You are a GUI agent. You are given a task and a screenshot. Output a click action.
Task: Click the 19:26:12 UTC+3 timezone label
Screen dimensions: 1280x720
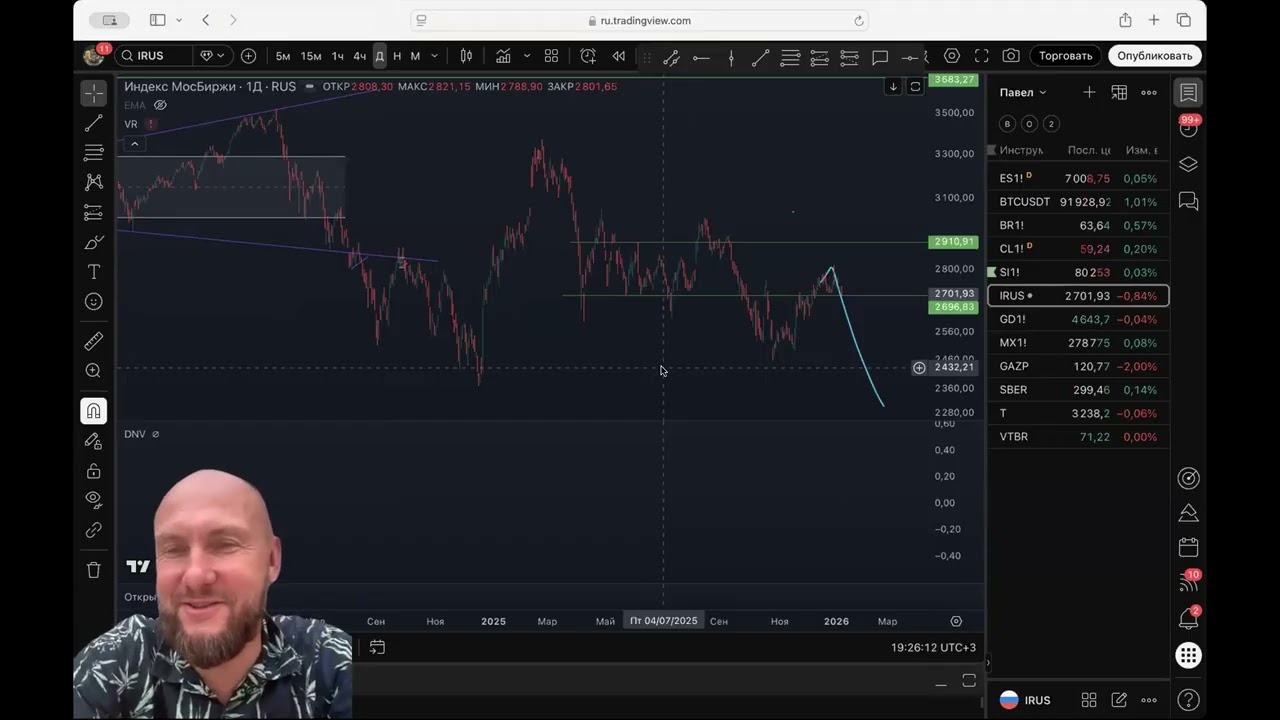pos(933,648)
